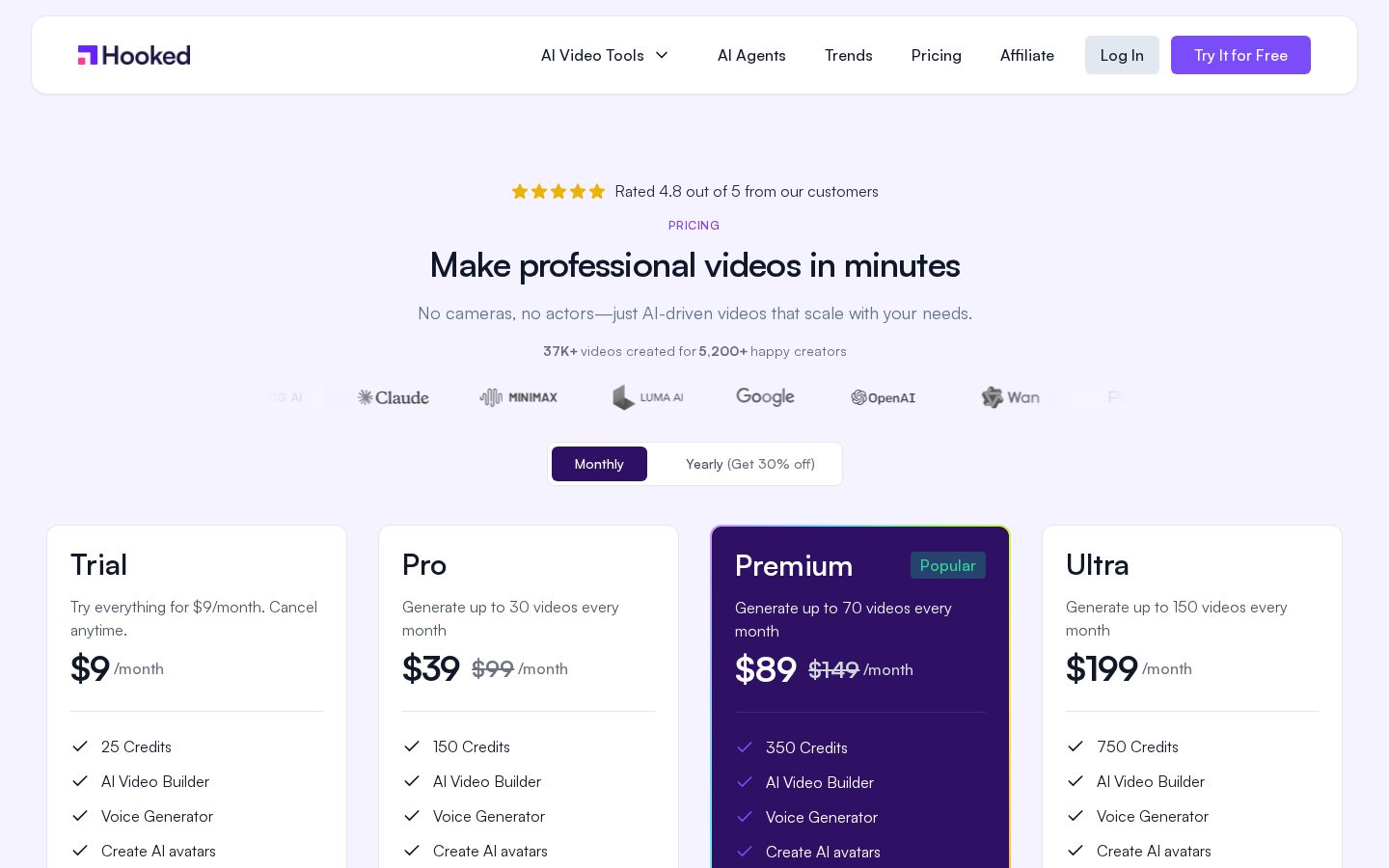1389x868 pixels.
Task: Click the Pro plan title
Action: [x=424, y=564]
